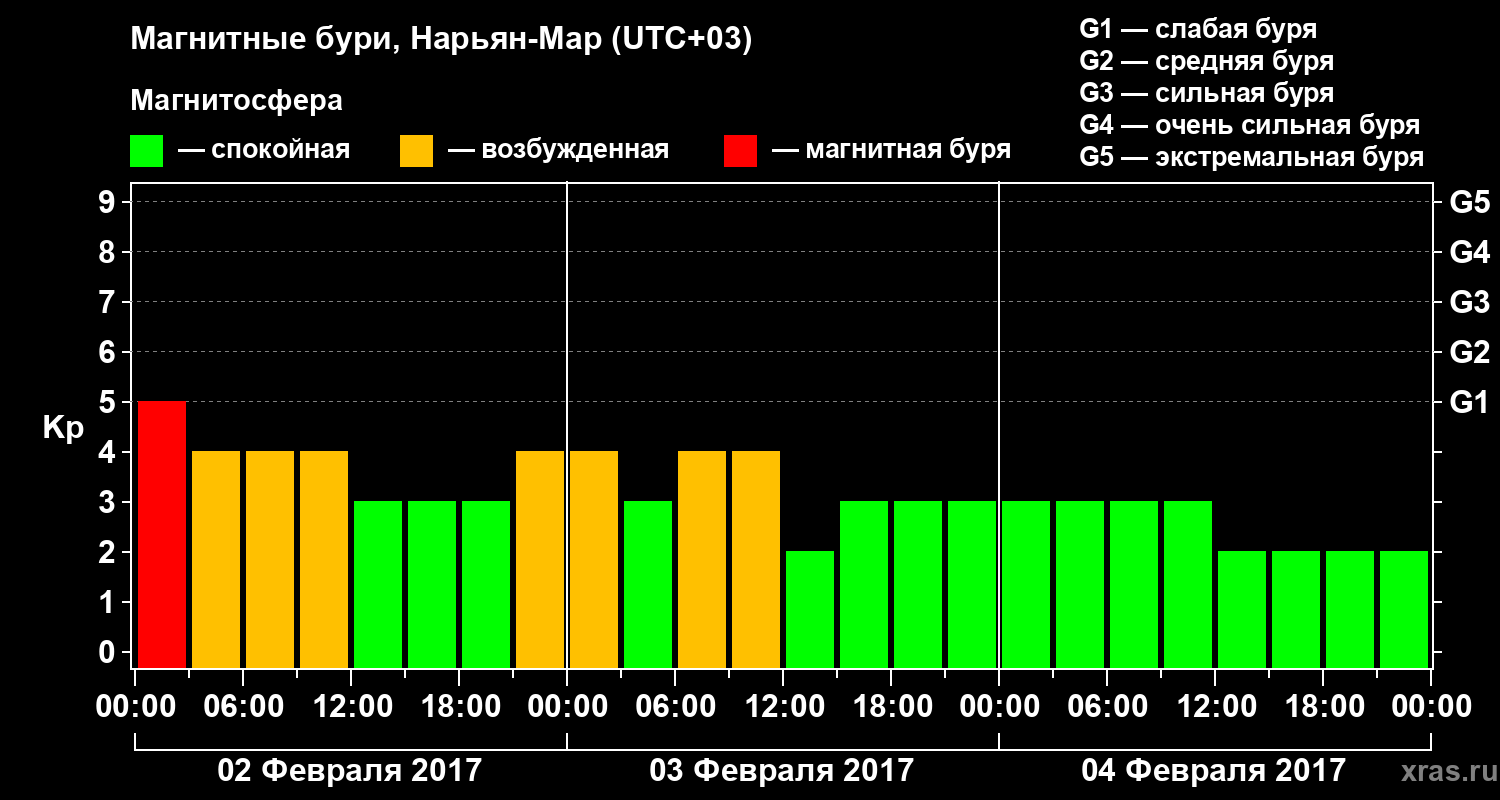Click the 09:00–12:00 yellow bar on 02 Февраля
Image resolution: width=1500 pixels, height=800 pixels.
pyautogui.click(x=324, y=559)
